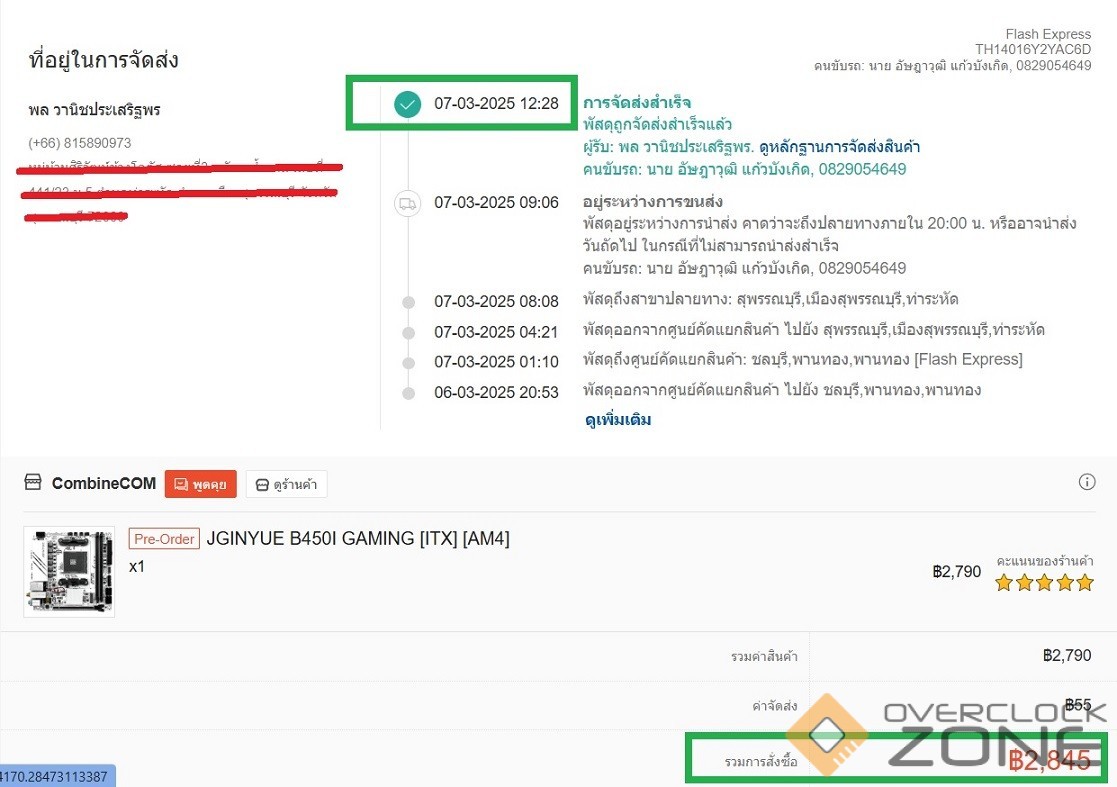Click product title JGINYUE B450I GAMING [ITX] [AM4]
The width and height of the screenshot is (1117, 787).
click(x=358, y=538)
